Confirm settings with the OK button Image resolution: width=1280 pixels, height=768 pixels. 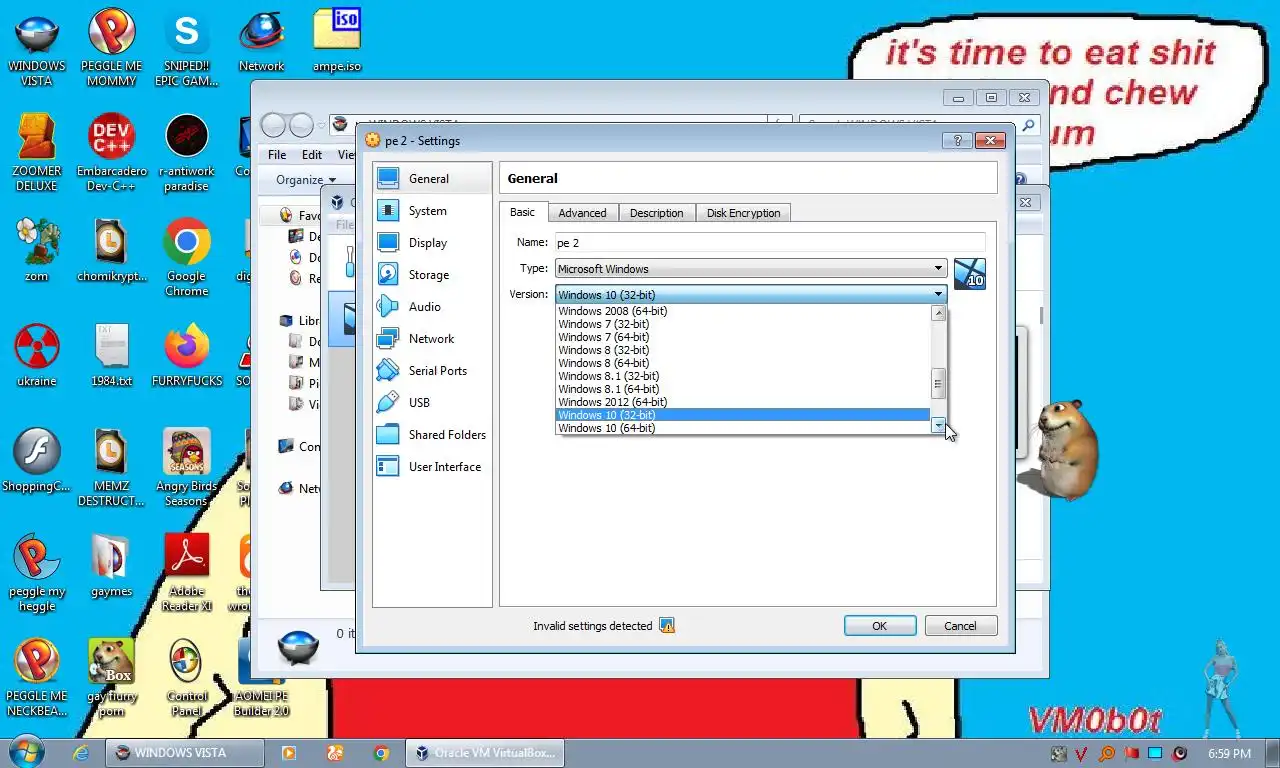point(880,626)
